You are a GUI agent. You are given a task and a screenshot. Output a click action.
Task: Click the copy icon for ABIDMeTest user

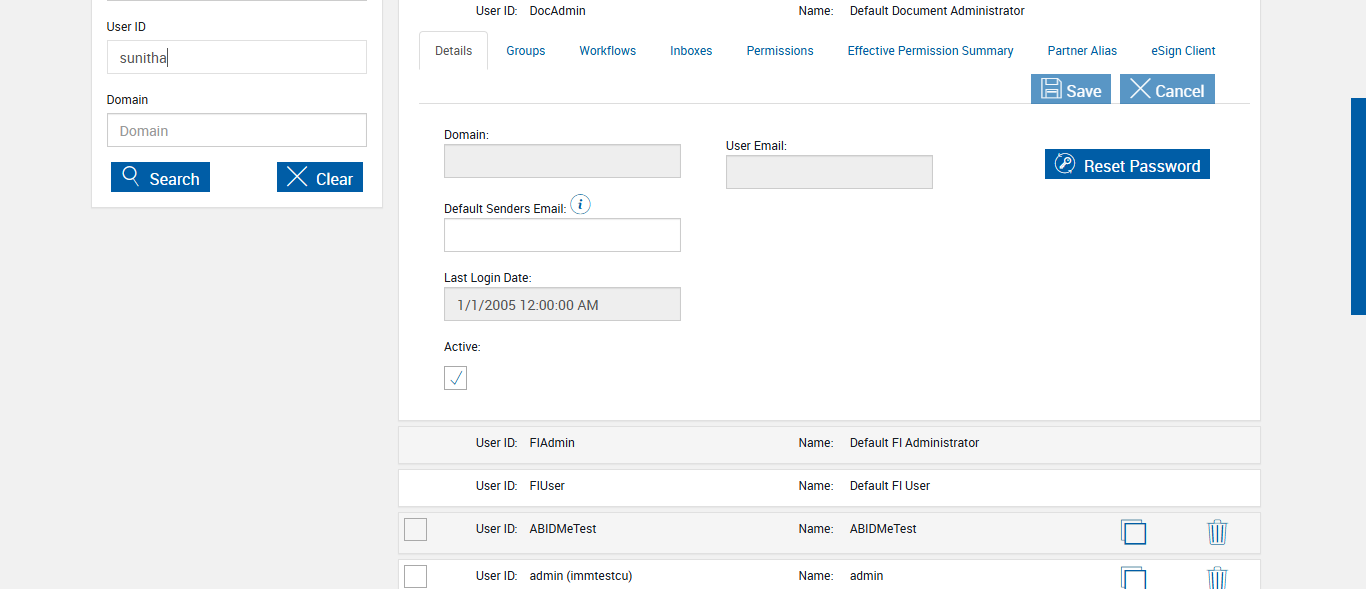click(x=1133, y=532)
